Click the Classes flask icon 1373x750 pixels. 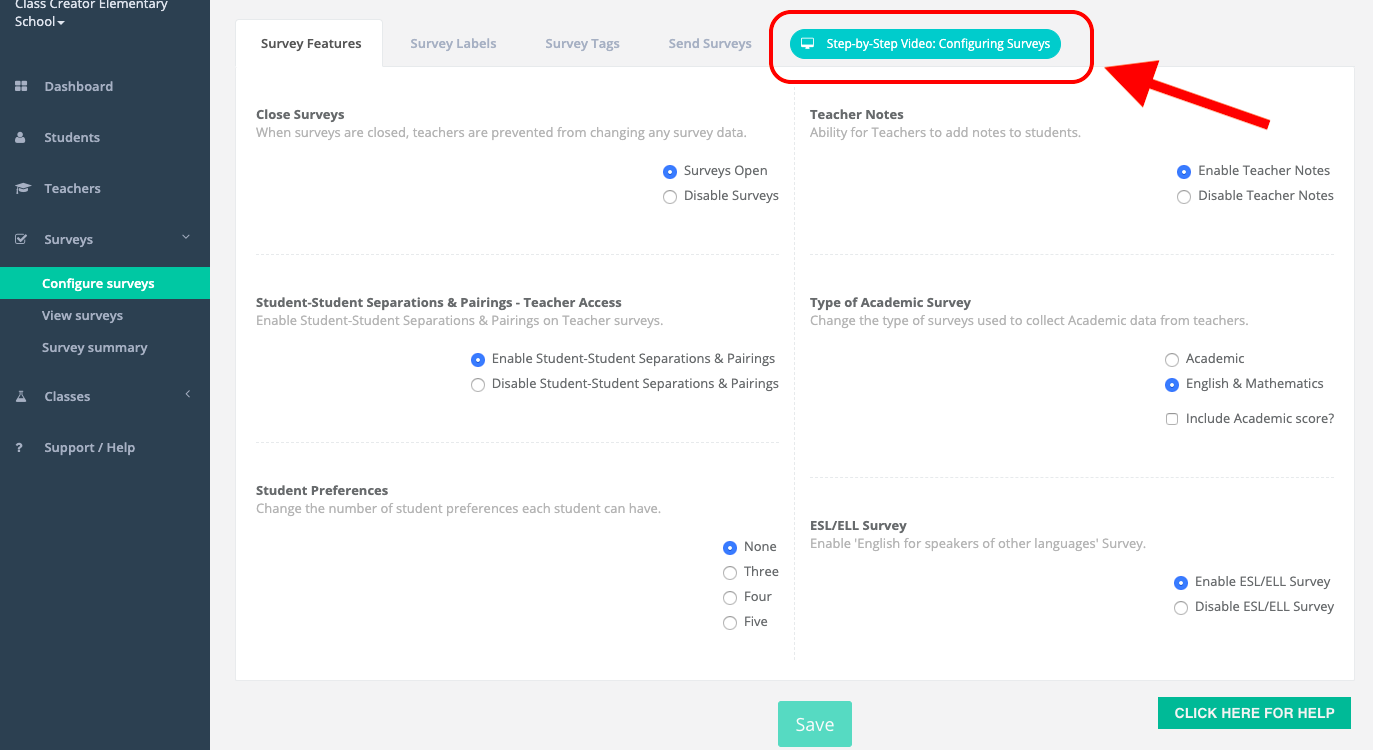coord(21,397)
